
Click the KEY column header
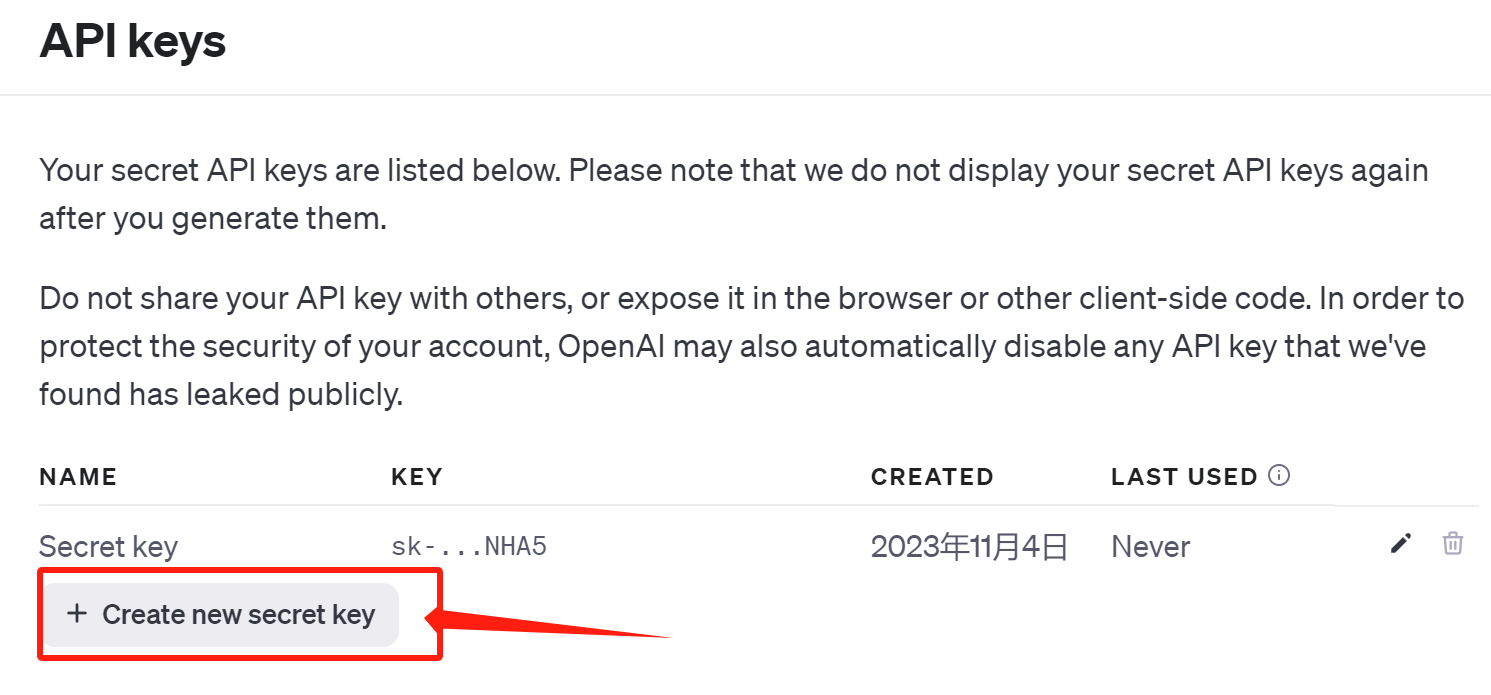click(x=416, y=477)
